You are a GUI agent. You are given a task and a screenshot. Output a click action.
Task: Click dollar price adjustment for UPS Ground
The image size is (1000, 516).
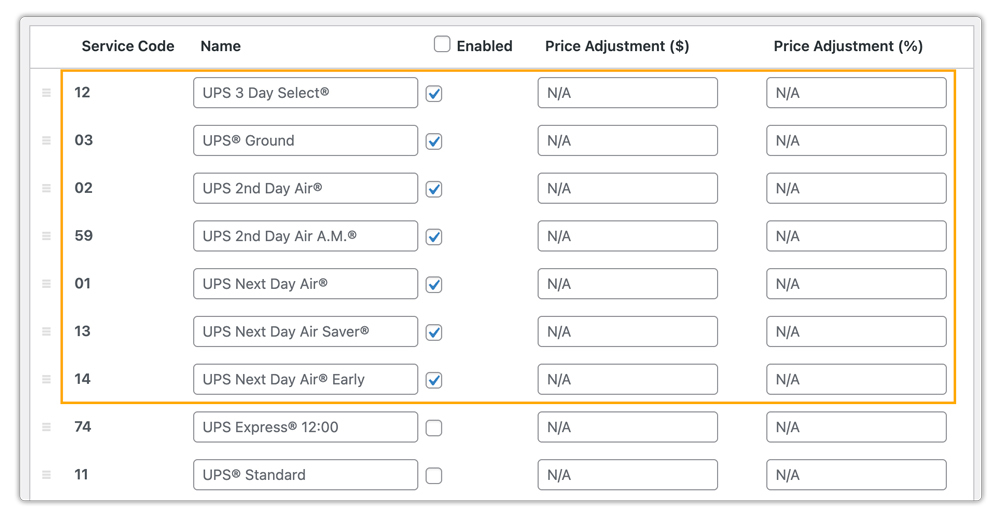[627, 141]
